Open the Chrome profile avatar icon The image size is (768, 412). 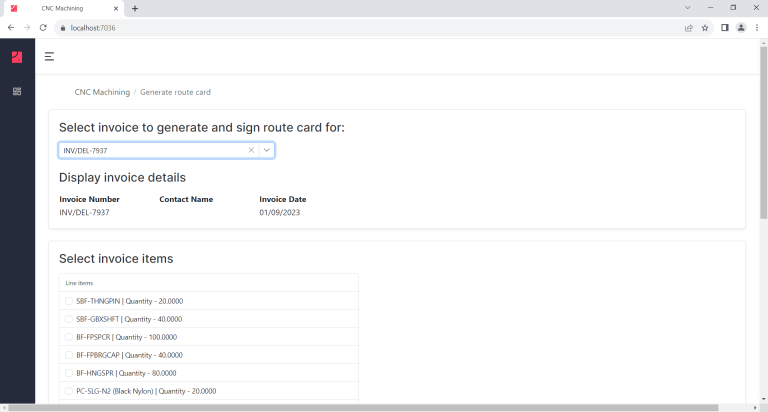coord(741,28)
